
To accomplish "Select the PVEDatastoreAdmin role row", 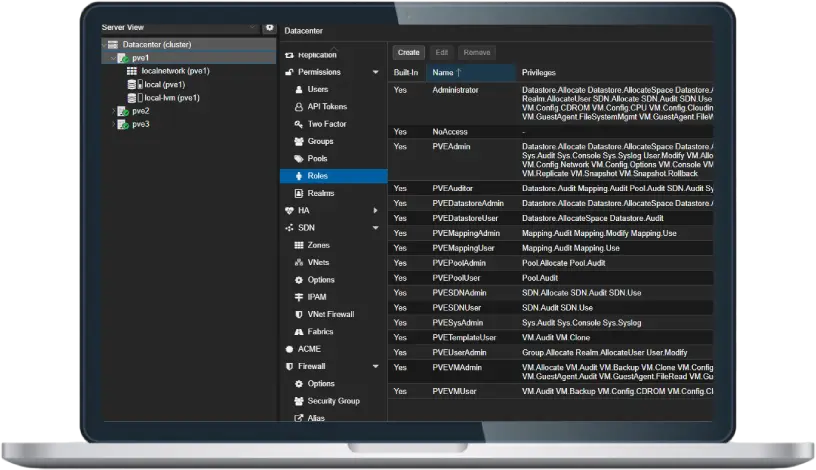I will point(551,204).
